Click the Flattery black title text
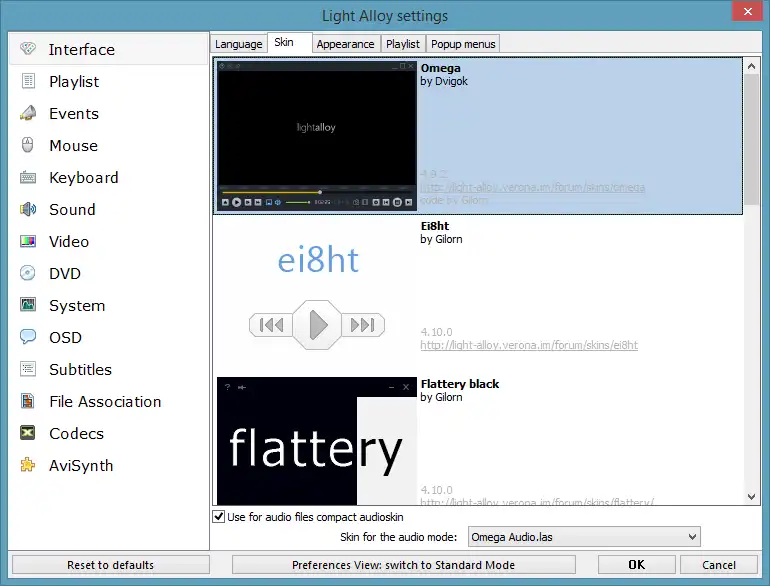 click(460, 384)
